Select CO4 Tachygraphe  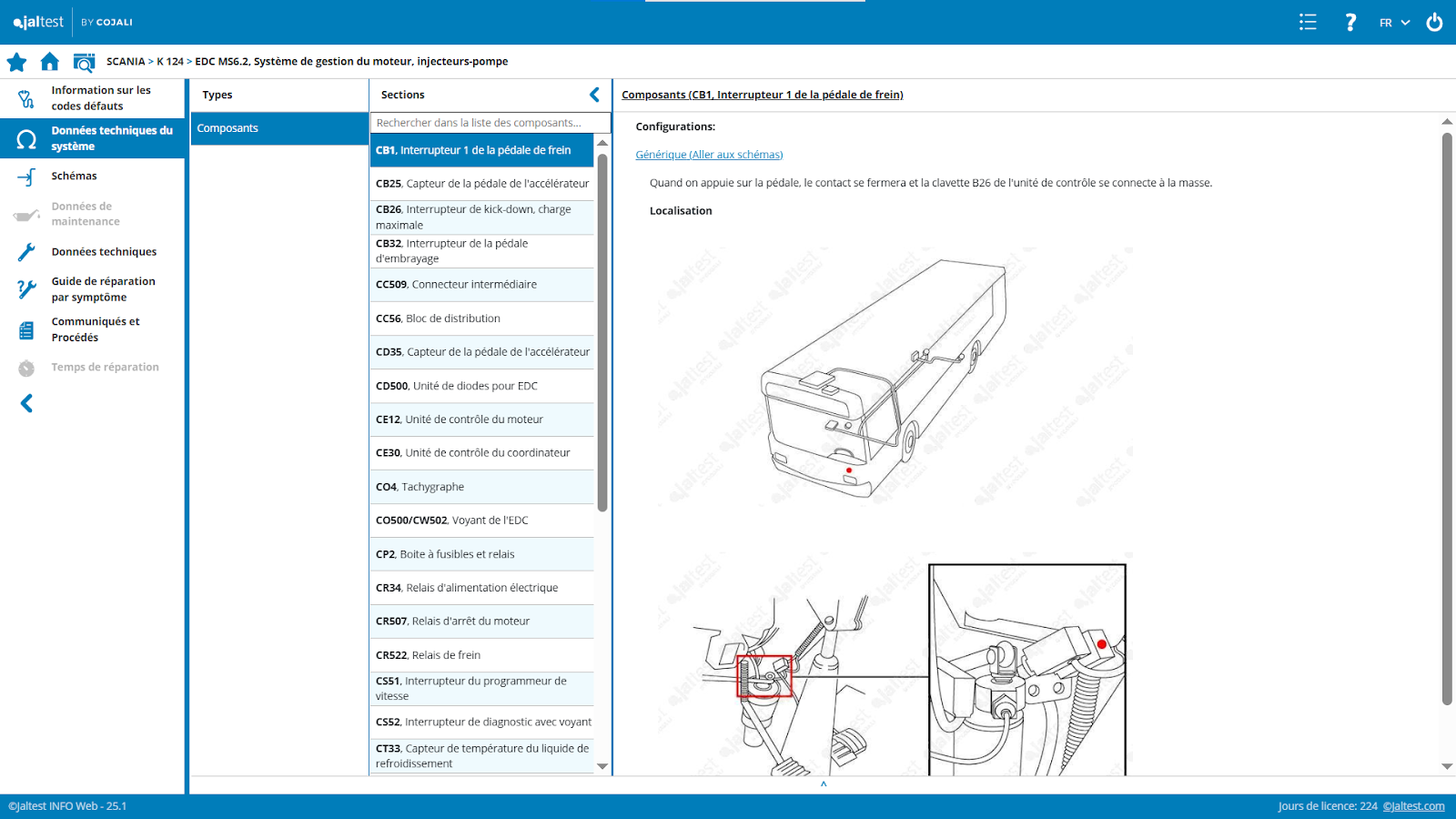[482, 487]
